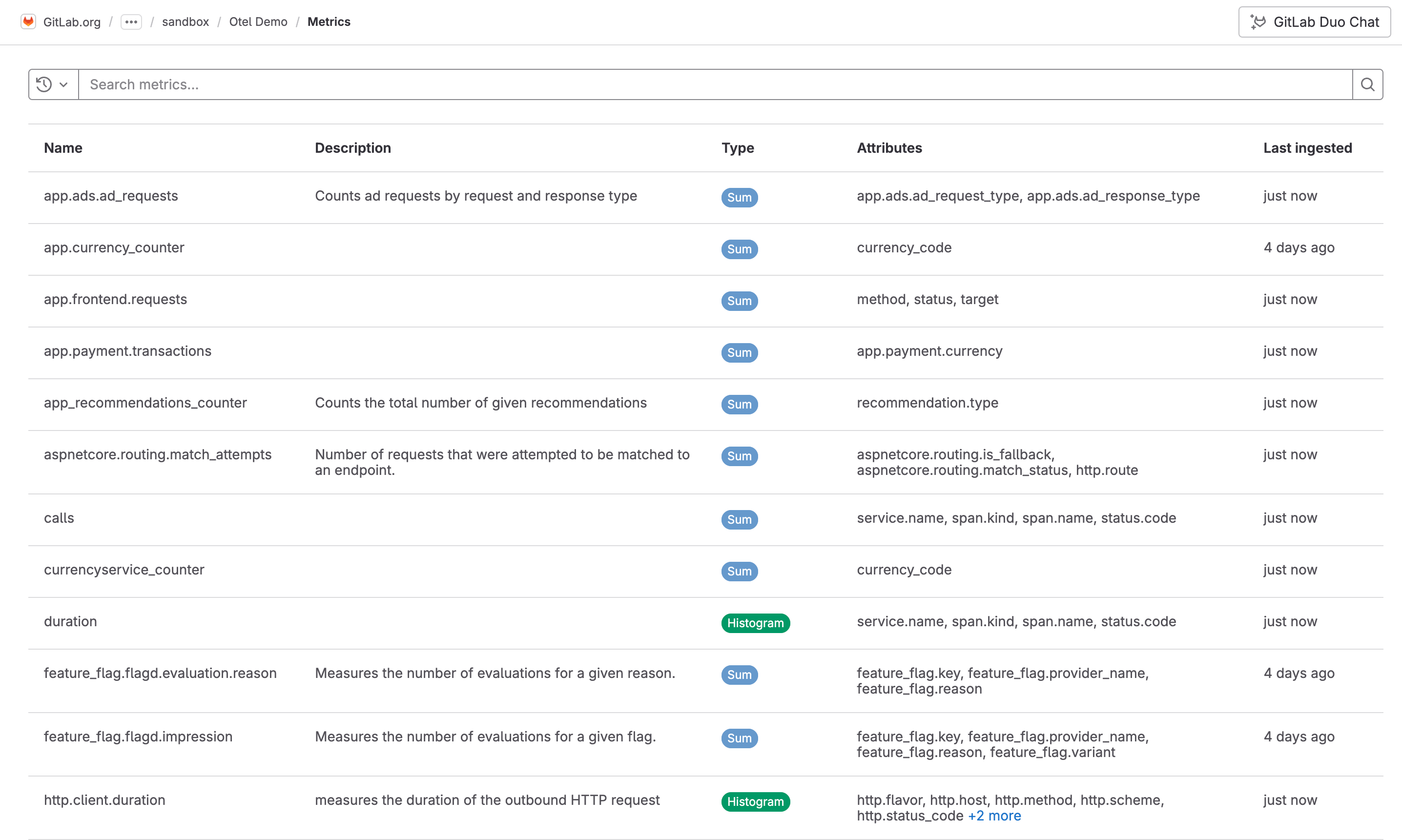Image resolution: width=1402 pixels, height=840 pixels.
Task: Click the Sum badge on app.ads.ad_requests
Action: [x=739, y=198]
